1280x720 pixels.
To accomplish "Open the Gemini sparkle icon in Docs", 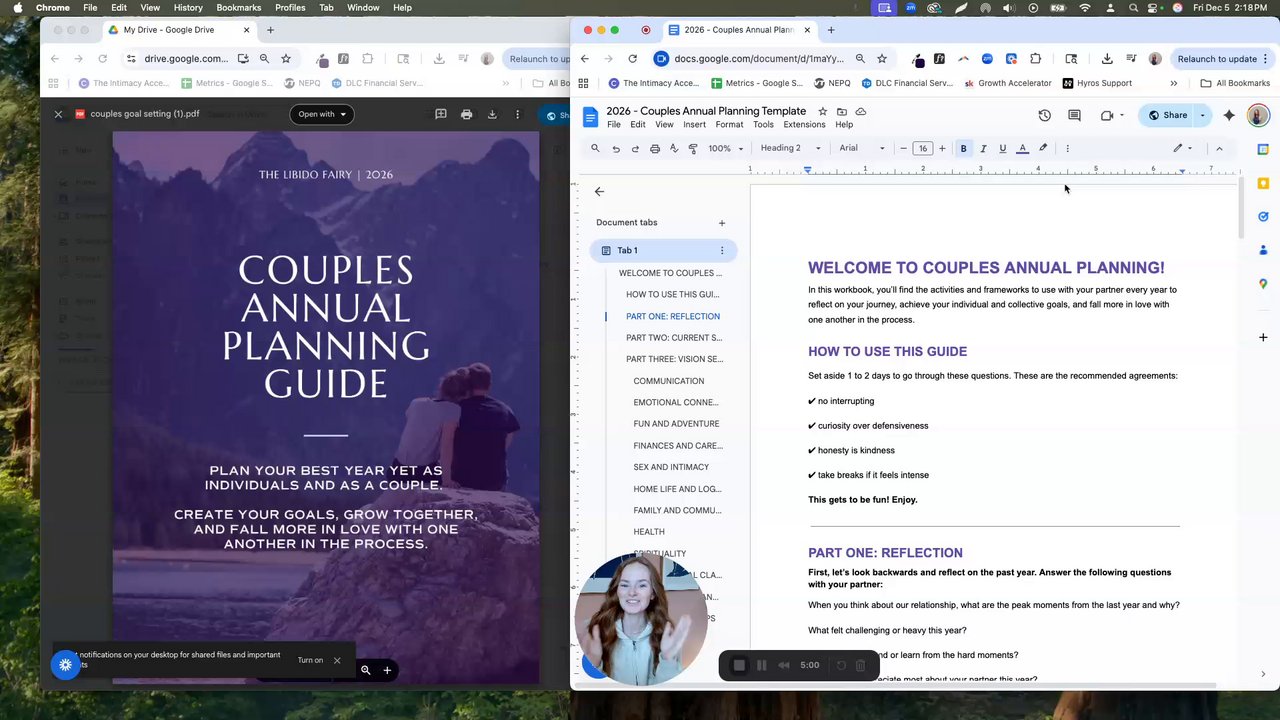I will [x=1229, y=115].
